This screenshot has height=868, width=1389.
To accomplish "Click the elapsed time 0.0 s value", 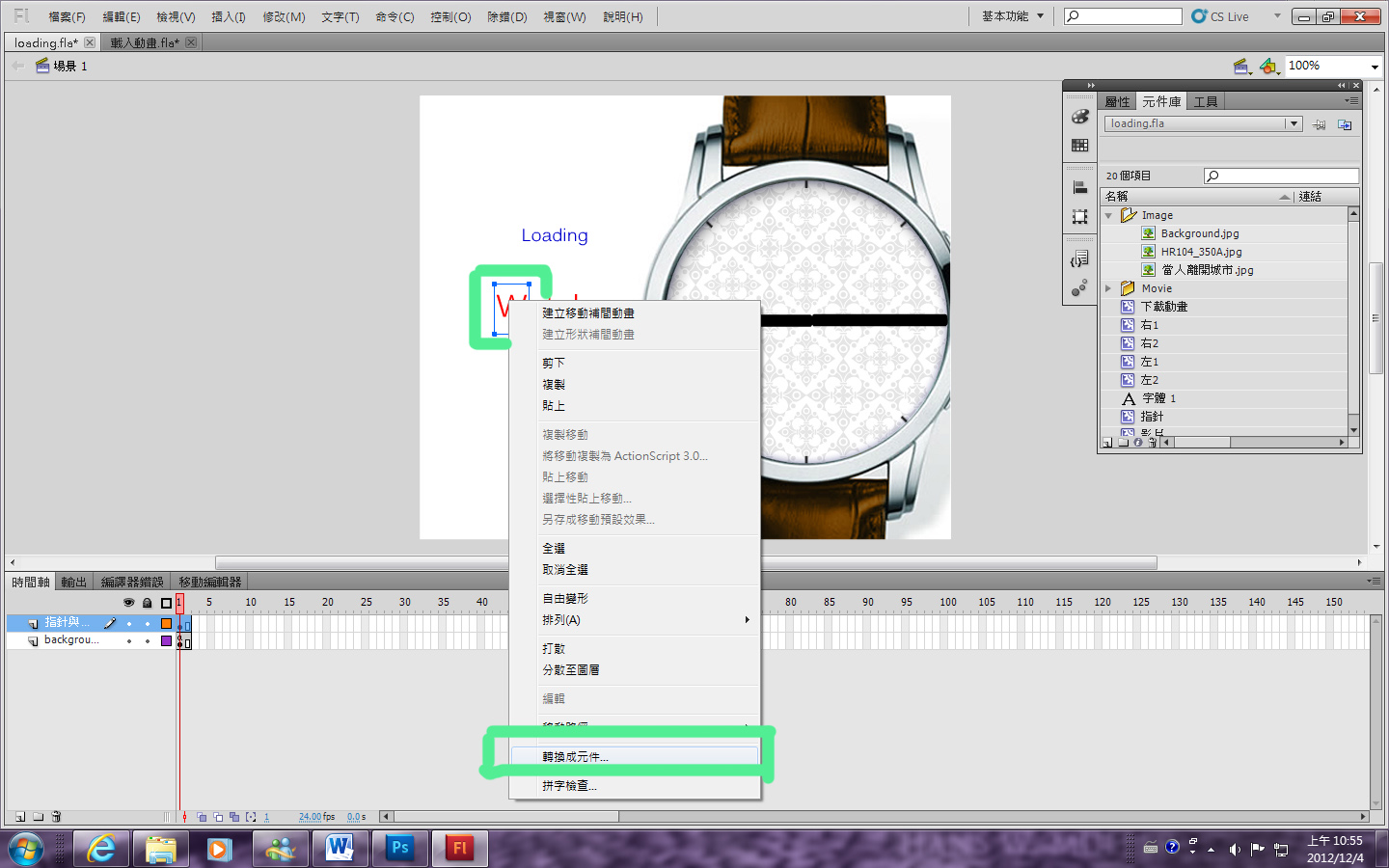I will point(355,816).
